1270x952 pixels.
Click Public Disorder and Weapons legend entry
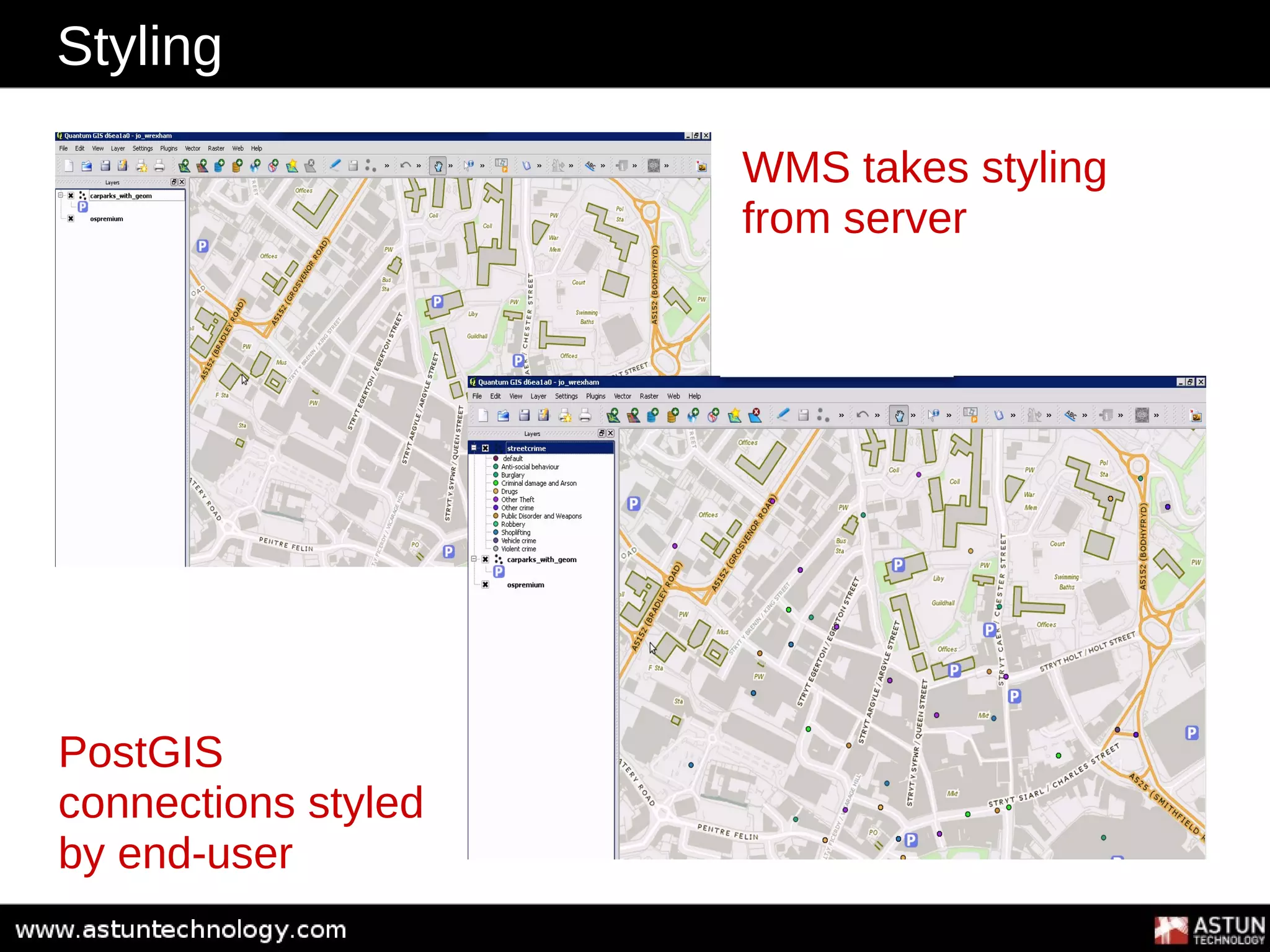(x=541, y=516)
